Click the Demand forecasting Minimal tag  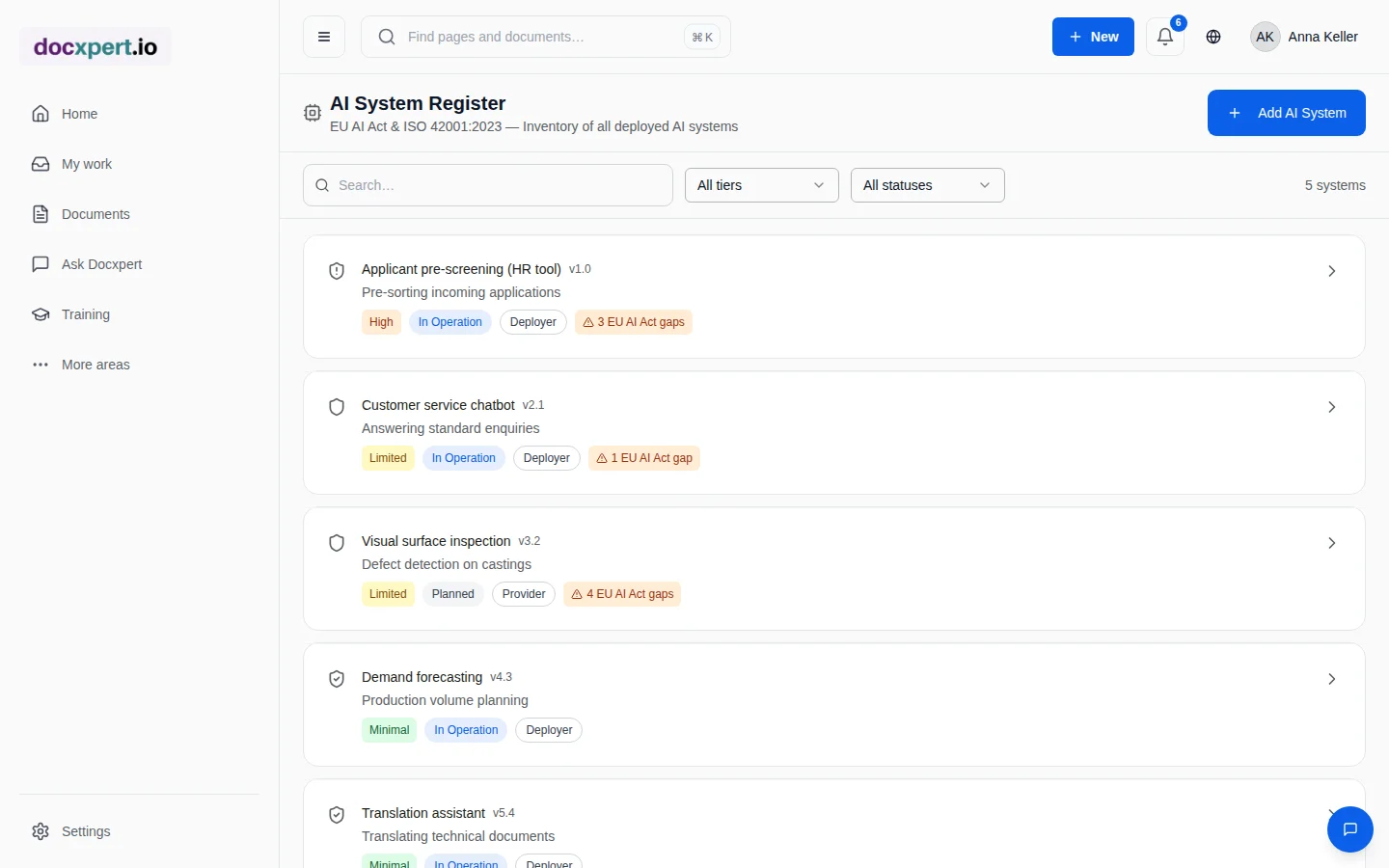click(390, 730)
